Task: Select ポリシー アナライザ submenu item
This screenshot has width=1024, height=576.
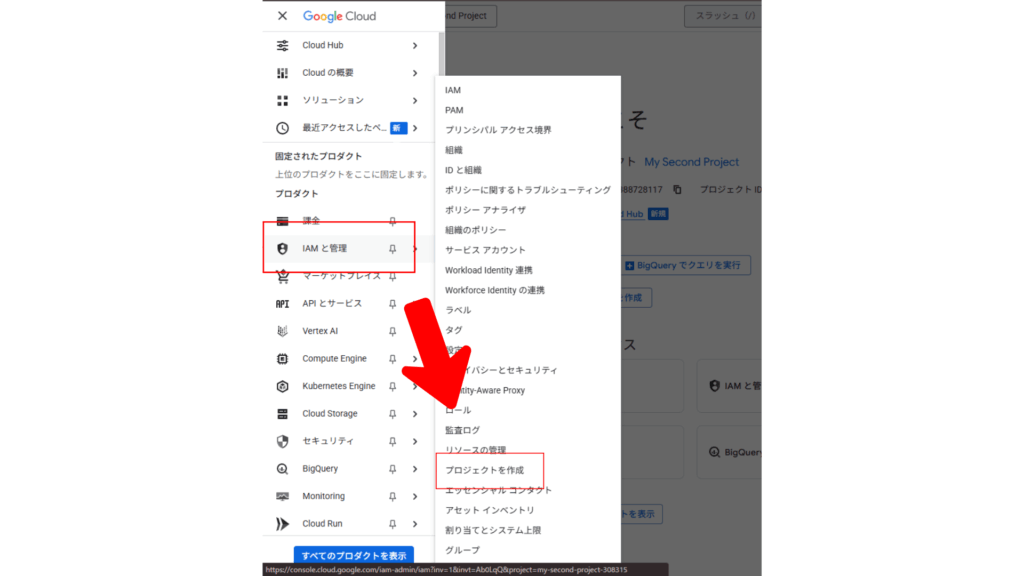Action: click(x=485, y=210)
